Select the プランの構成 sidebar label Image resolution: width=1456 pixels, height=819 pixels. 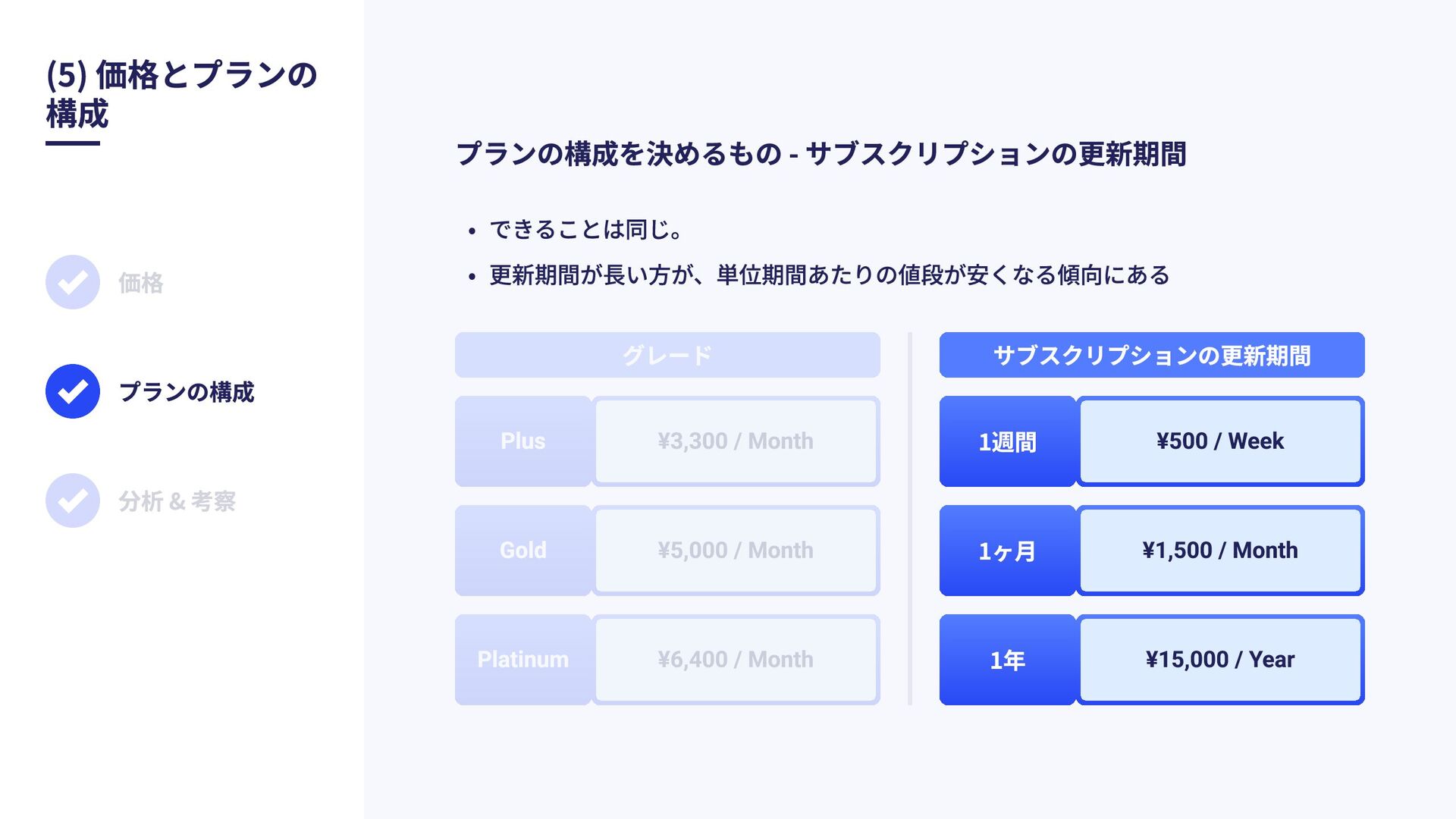[187, 392]
